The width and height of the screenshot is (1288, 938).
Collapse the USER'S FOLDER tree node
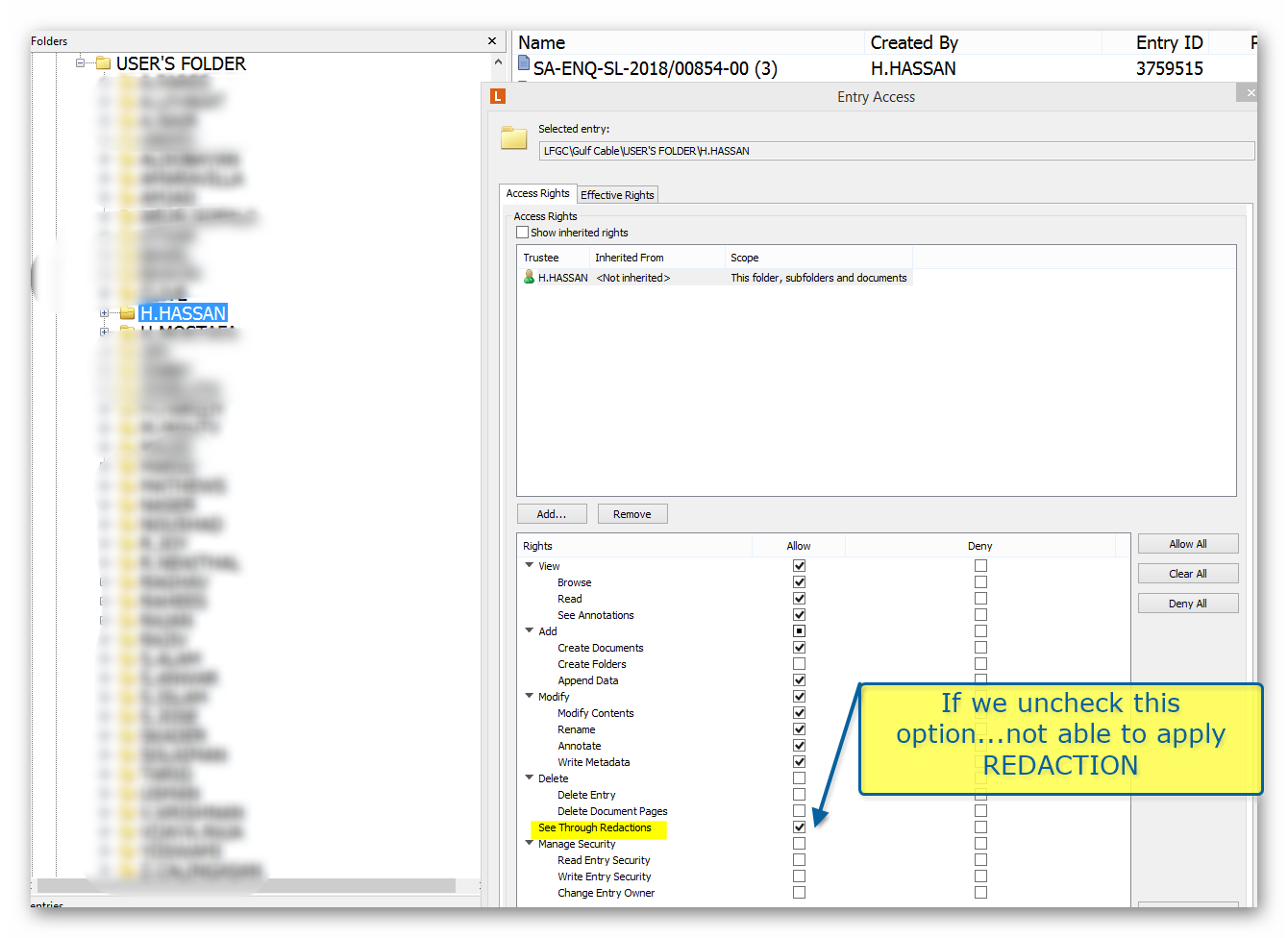[x=82, y=63]
